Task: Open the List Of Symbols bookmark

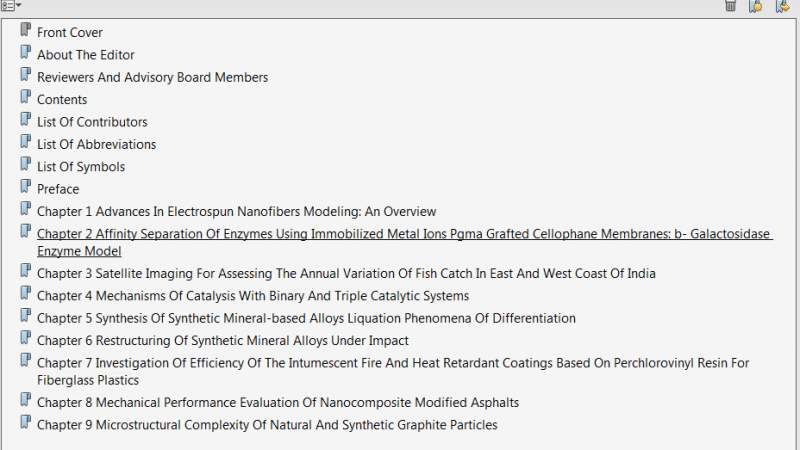Action: tap(81, 166)
